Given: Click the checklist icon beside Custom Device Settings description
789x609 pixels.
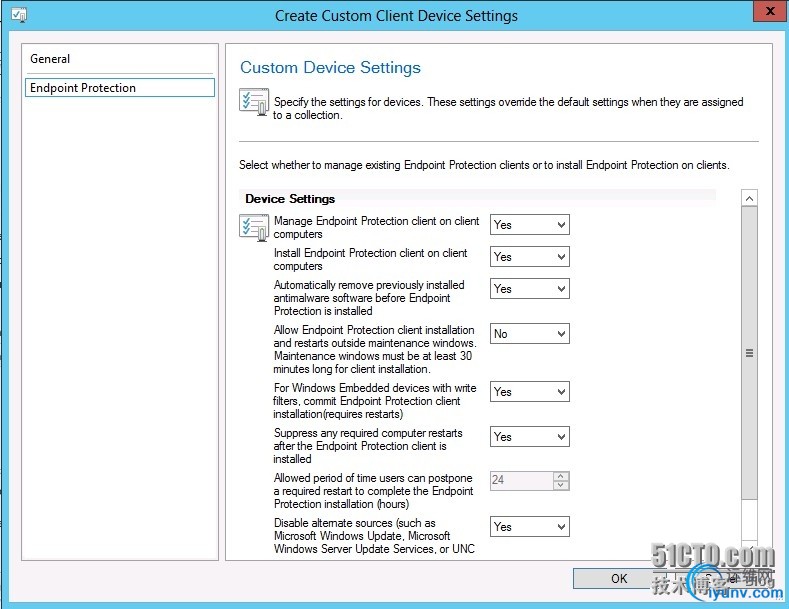Looking at the screenshot, I should (254, 102).
